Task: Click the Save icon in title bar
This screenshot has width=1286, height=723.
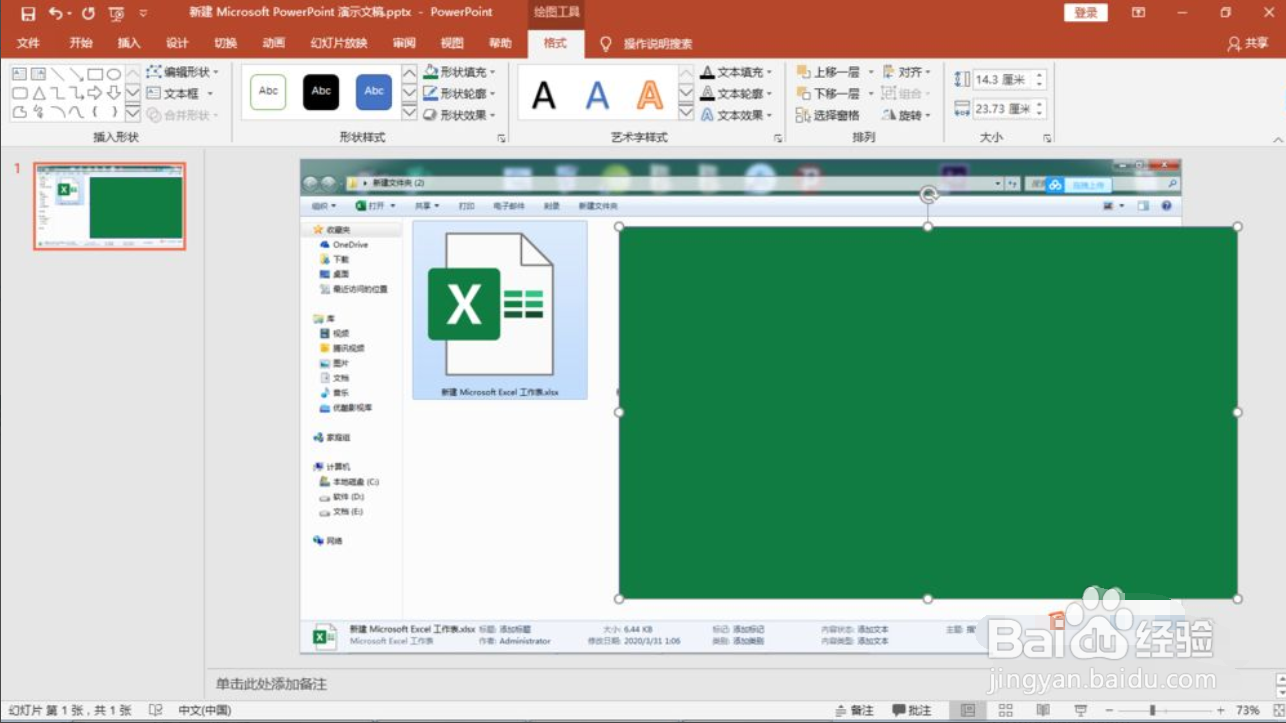Action: [28, 13]
